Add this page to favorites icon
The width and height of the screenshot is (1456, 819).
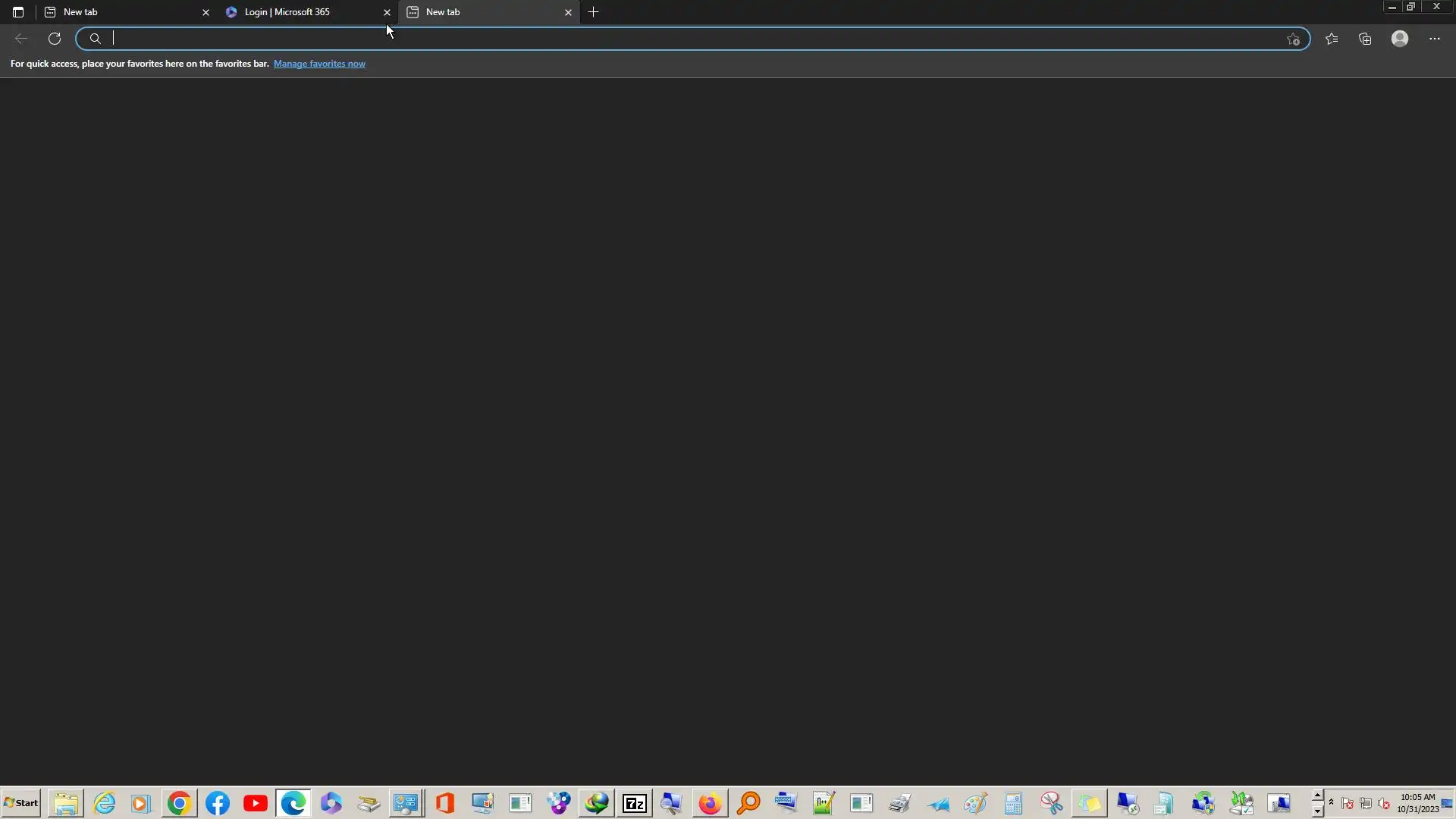(x=1293, y=39)
